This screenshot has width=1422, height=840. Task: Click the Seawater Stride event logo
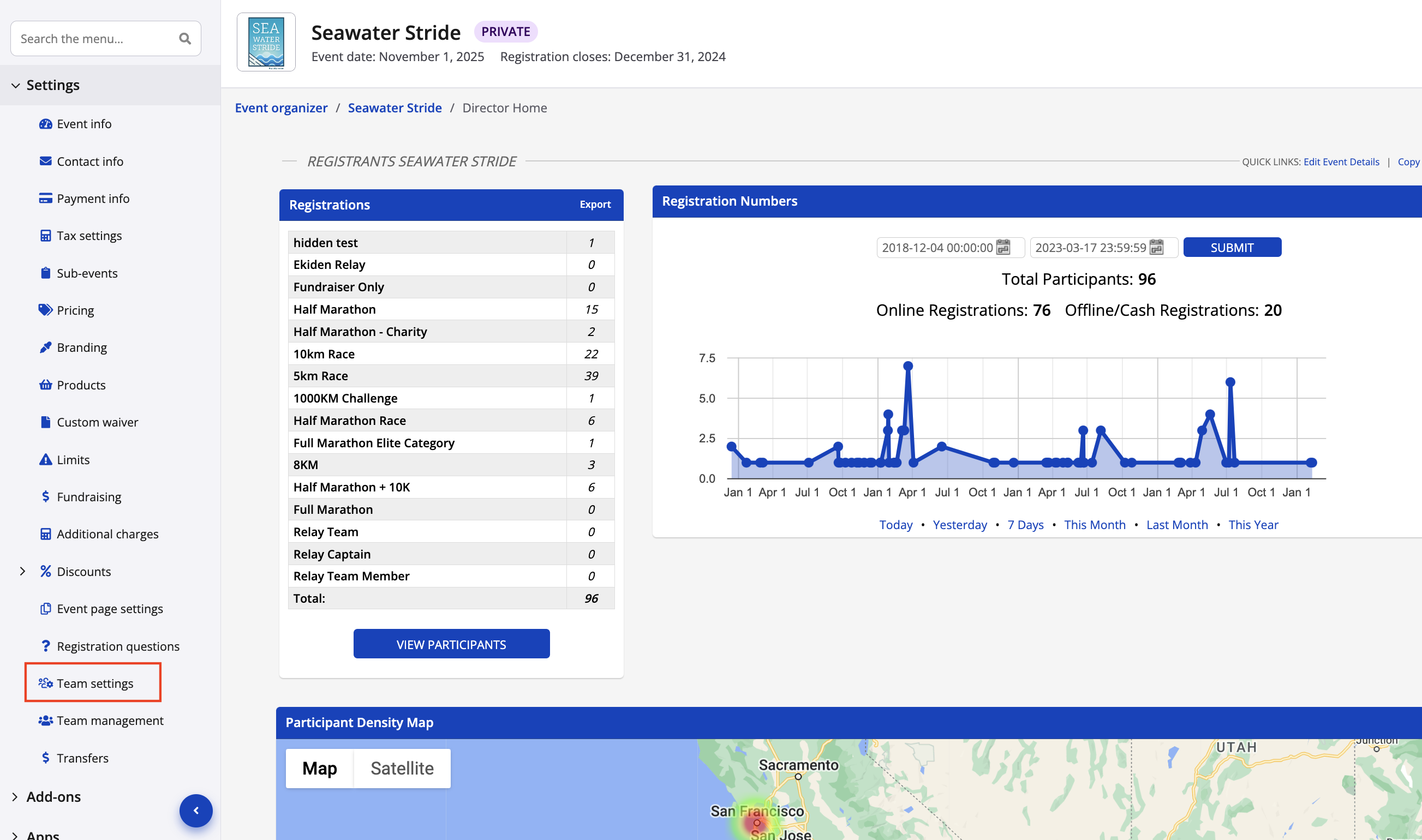coord(266,43)
